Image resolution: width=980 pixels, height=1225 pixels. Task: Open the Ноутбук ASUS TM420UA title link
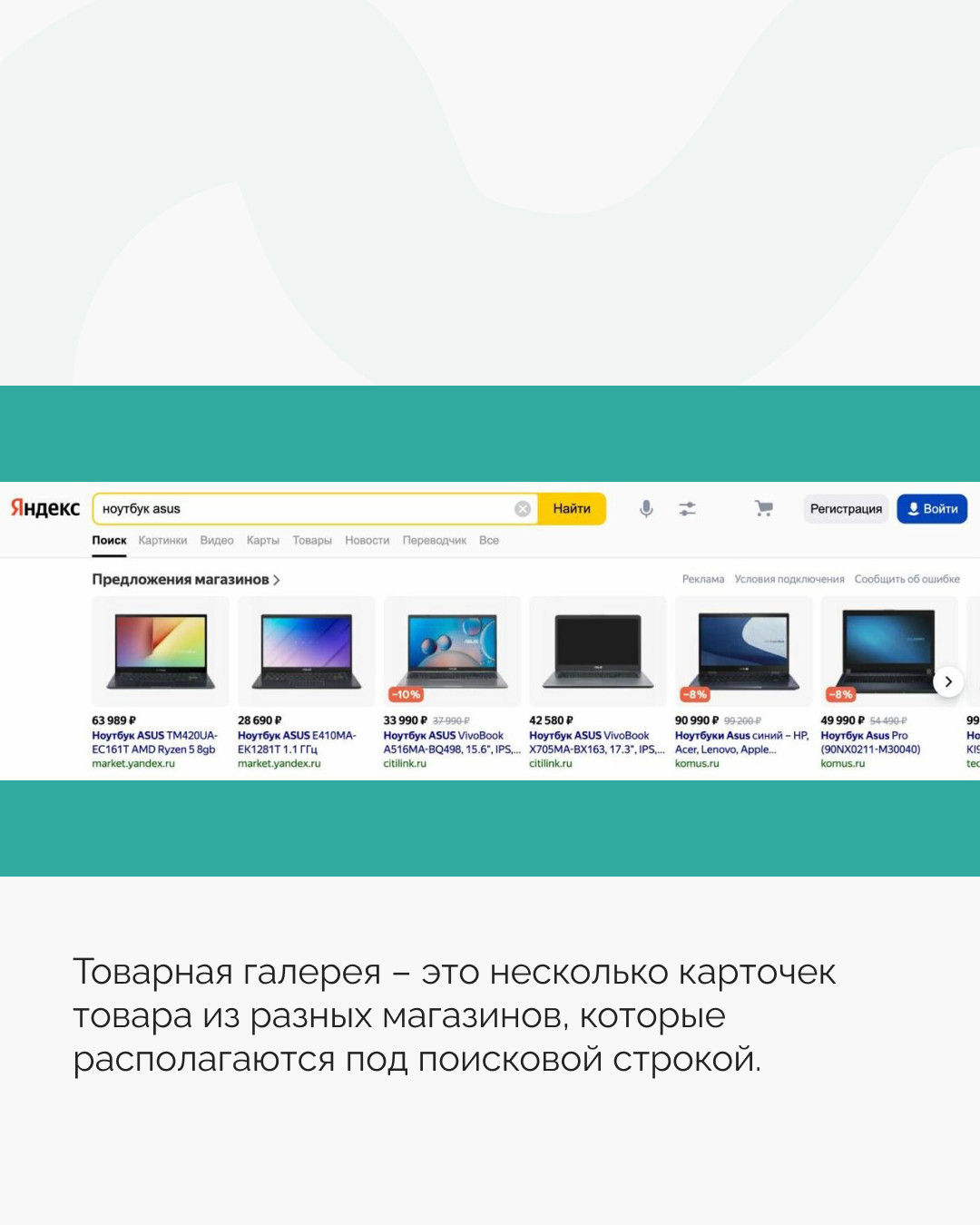click(155, 742)
